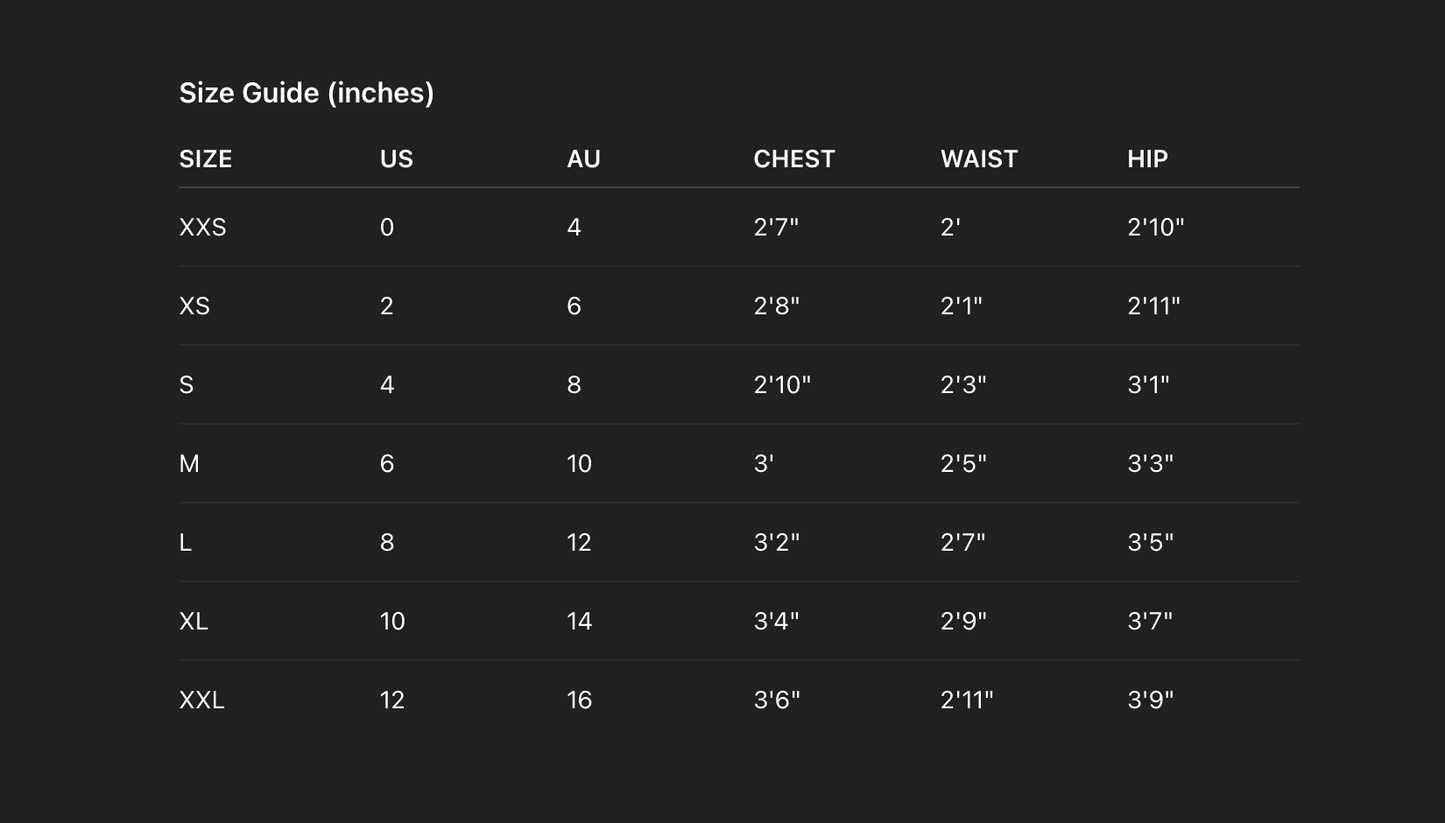Screen dimensions: 1445x823
Task: Click the WAIST column header
Action: pyautogui.click(x=979, y=159)
